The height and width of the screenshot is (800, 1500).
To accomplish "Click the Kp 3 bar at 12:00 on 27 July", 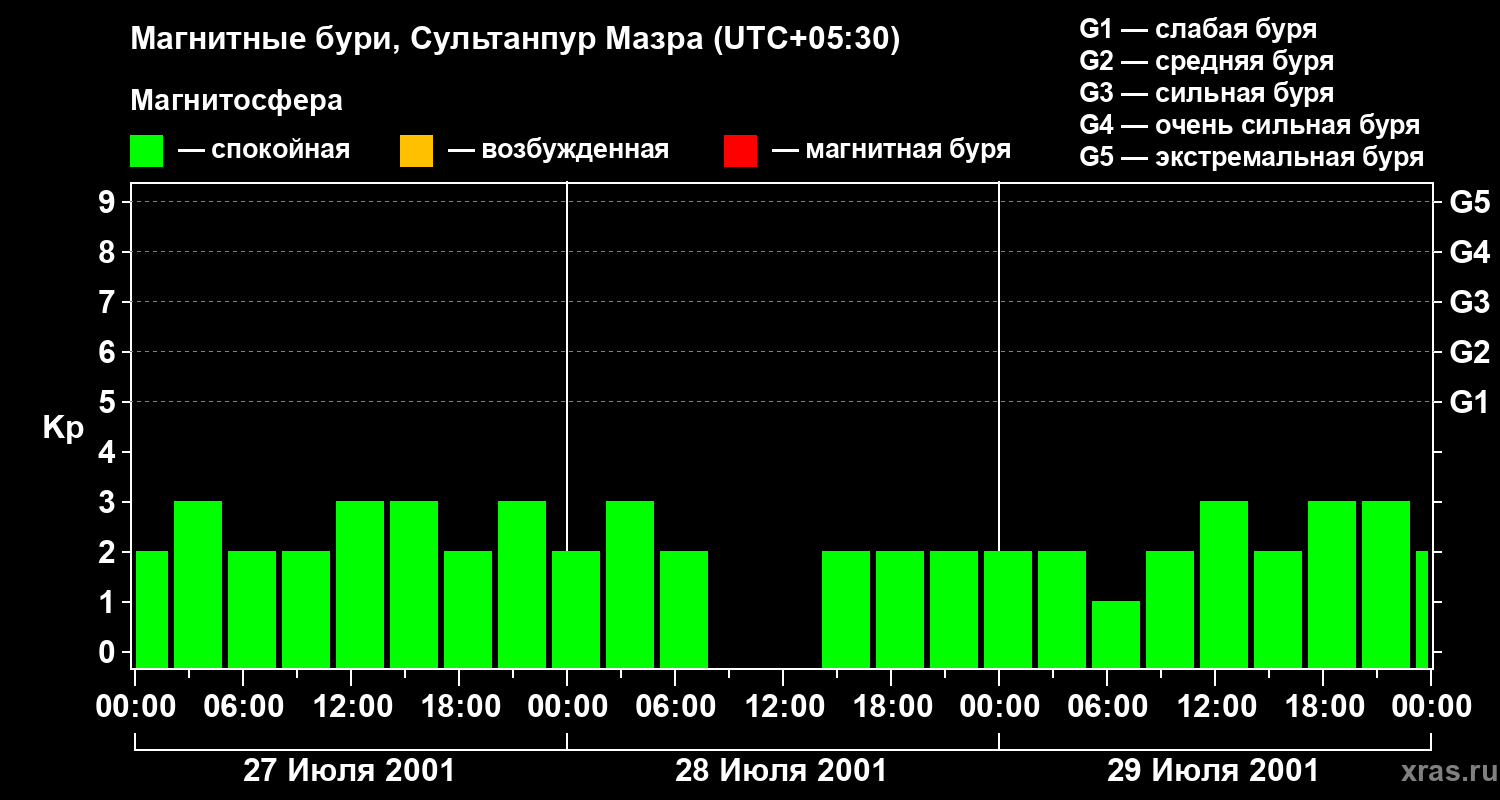I will (360, 584).
